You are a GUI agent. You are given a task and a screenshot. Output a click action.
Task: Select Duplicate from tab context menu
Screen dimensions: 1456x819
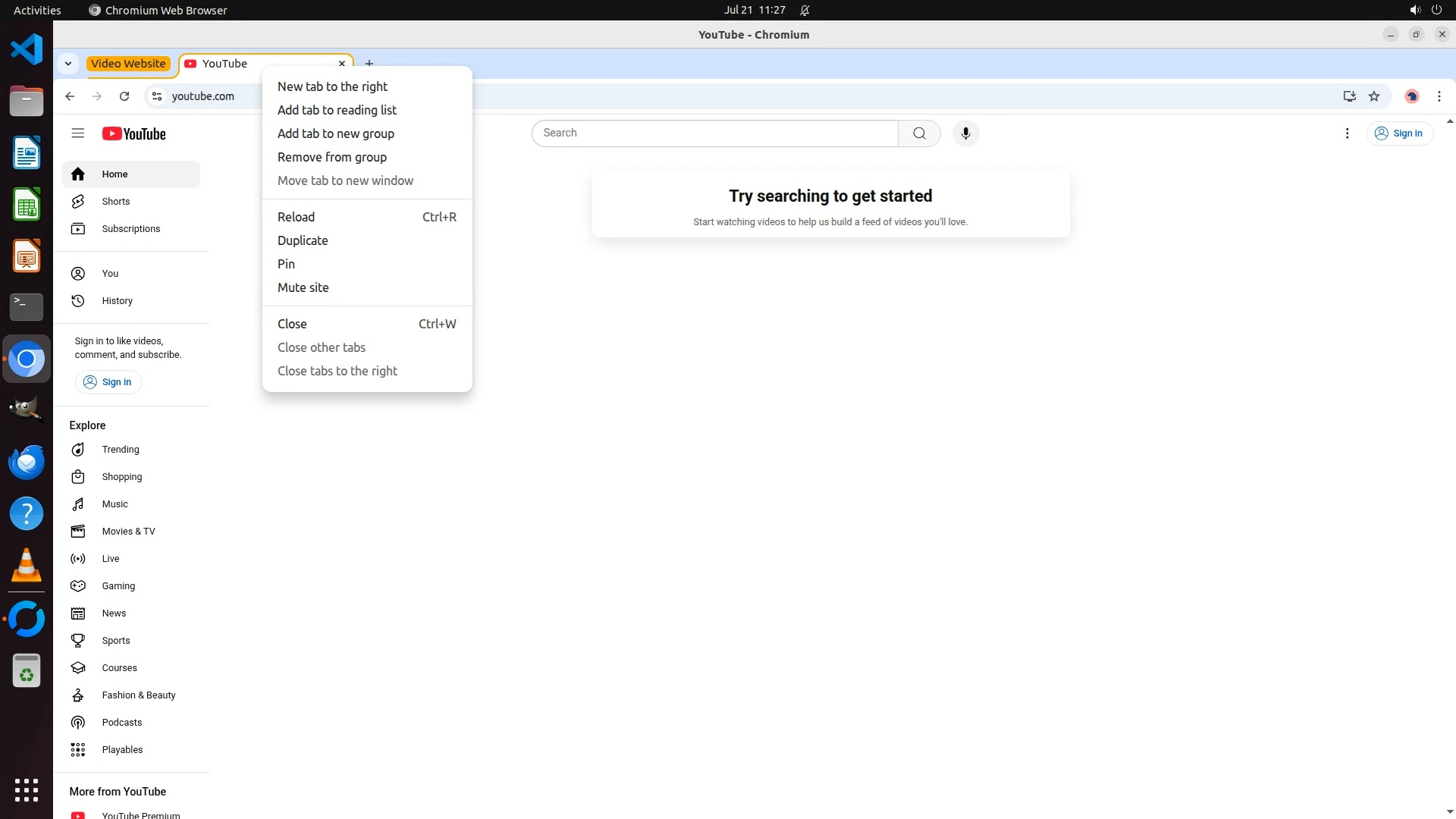(x=303, y=240)
